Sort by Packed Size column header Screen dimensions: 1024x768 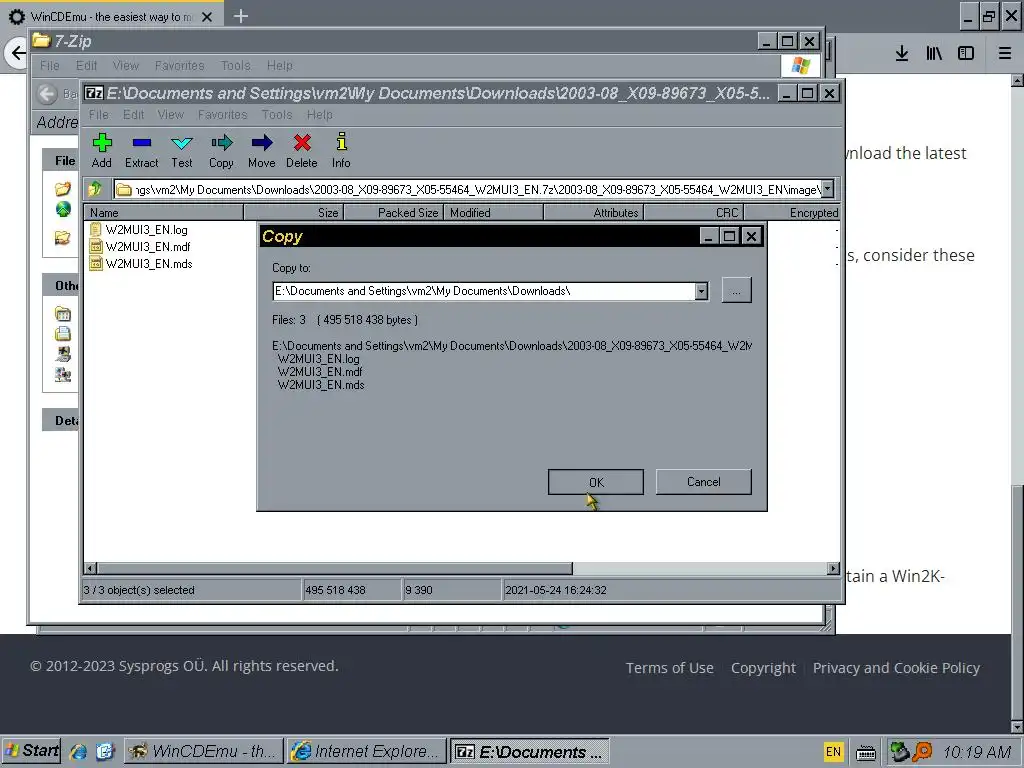pyautogui.click(x=394, y=212)
